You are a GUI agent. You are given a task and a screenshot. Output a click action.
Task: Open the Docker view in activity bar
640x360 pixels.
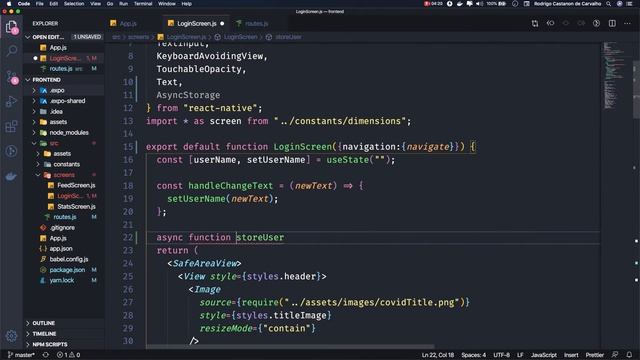pos(11,176)
